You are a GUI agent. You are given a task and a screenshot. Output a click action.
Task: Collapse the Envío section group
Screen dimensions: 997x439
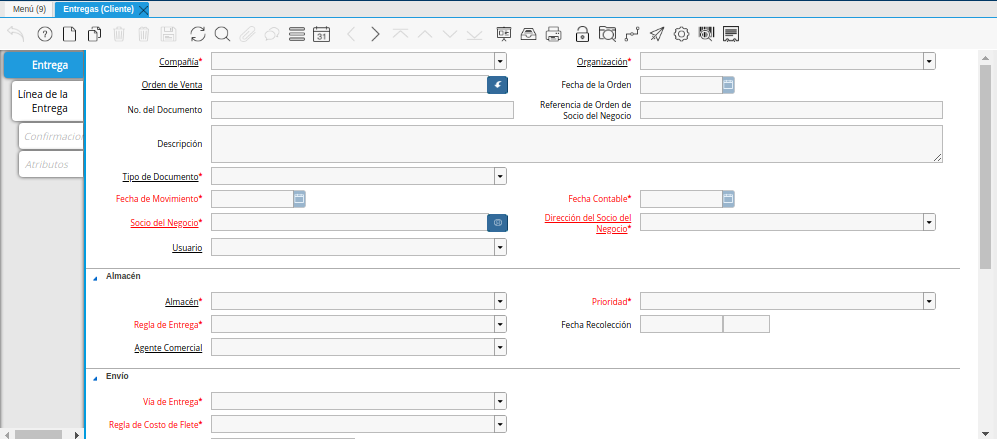click(x=95, y=378)
